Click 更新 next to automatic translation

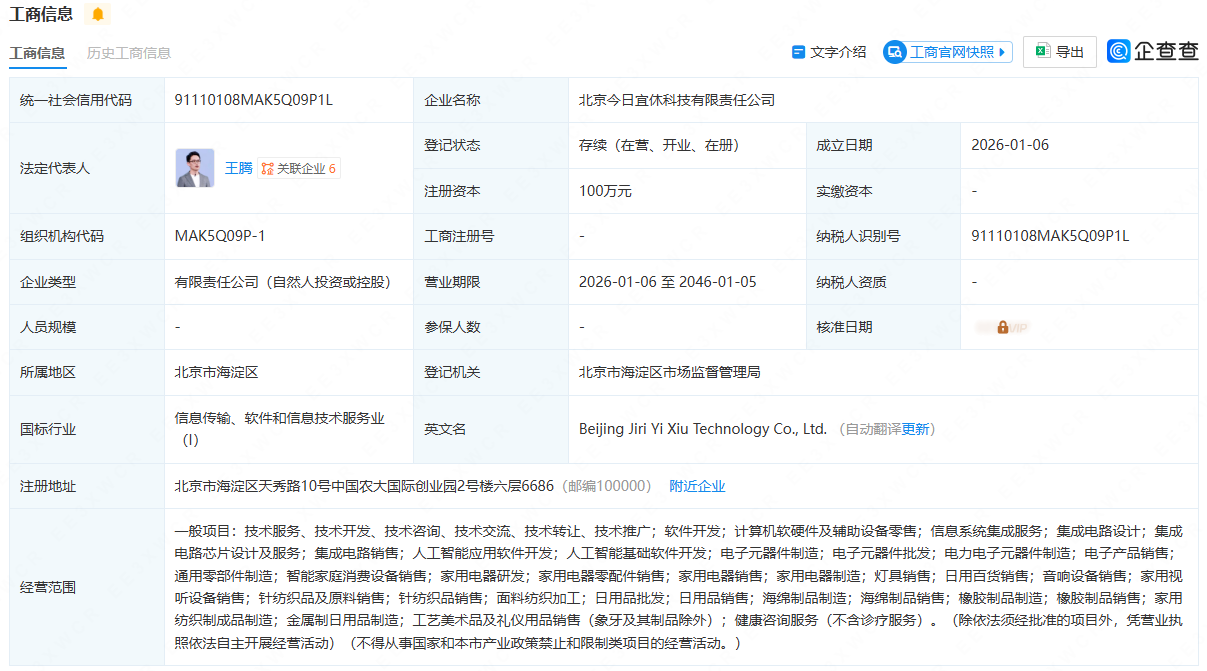pos(915,429)
